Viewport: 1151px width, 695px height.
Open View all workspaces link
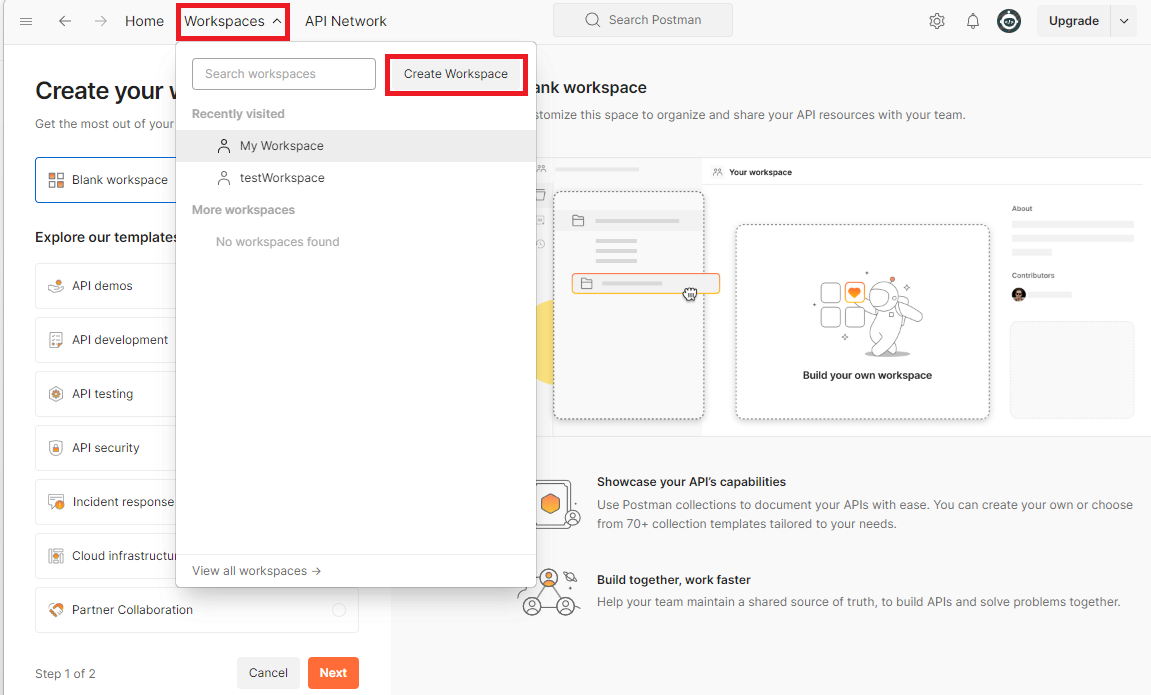tap(256, 571)
